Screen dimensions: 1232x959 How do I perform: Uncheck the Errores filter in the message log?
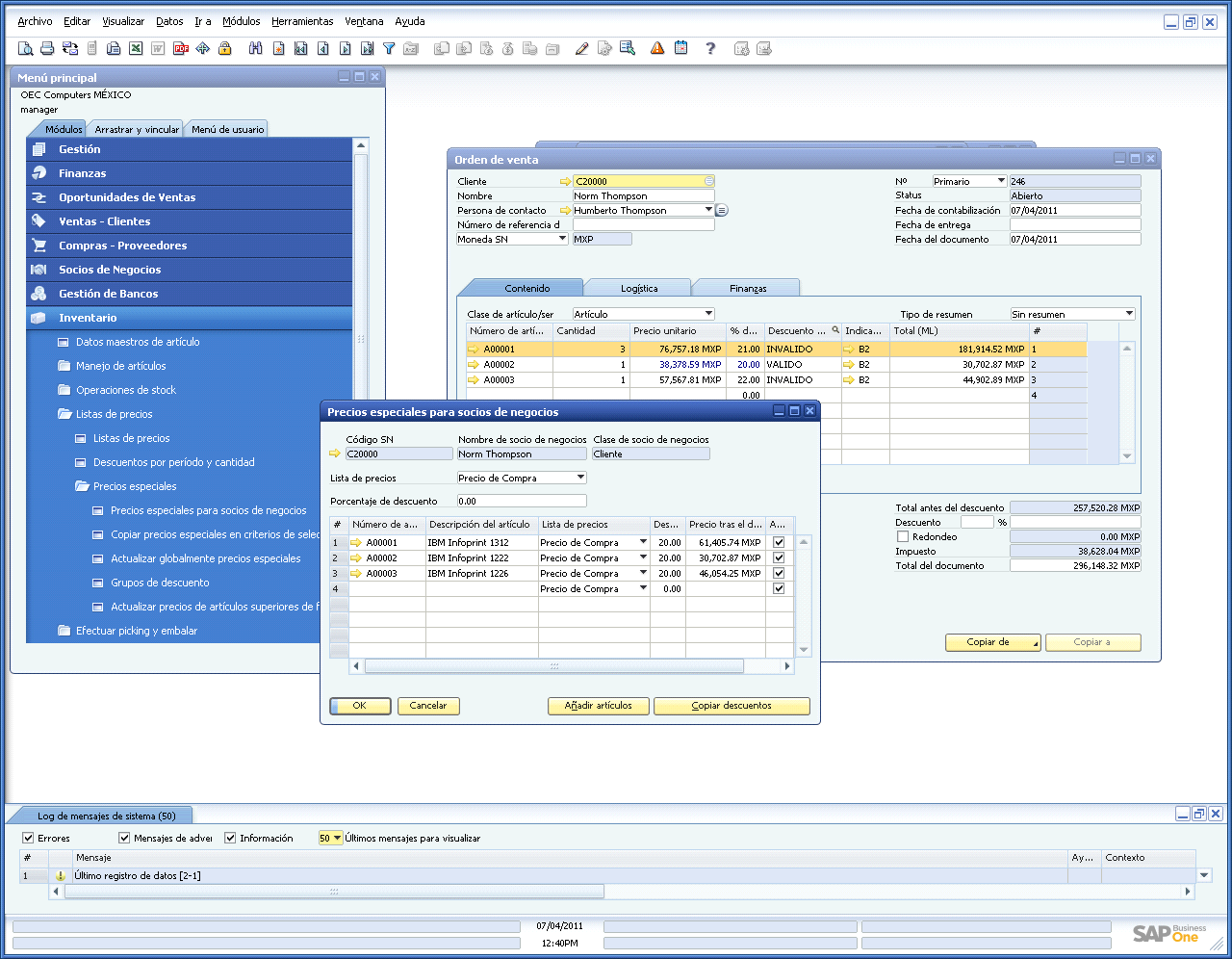[x=28, y=838]
